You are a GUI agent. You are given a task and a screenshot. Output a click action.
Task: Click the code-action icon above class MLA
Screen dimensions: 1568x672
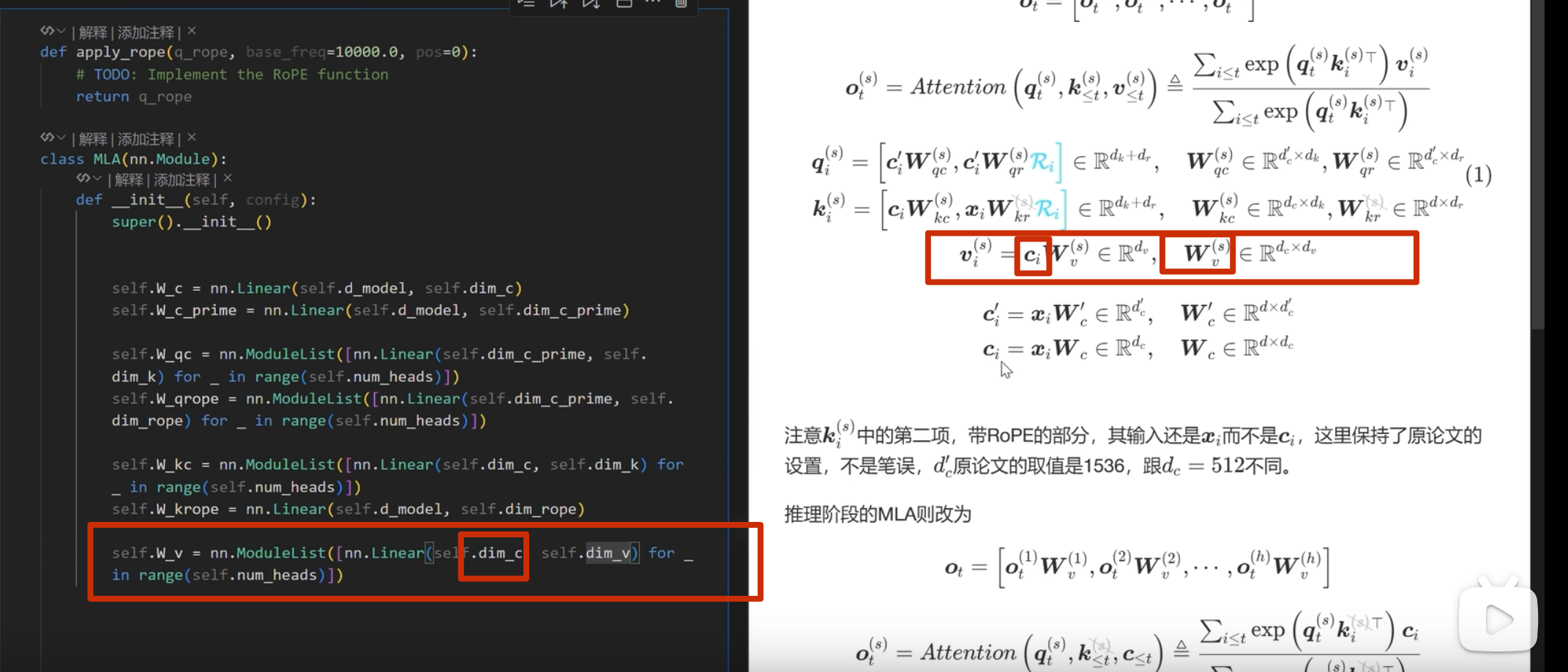tap(47, 138)
